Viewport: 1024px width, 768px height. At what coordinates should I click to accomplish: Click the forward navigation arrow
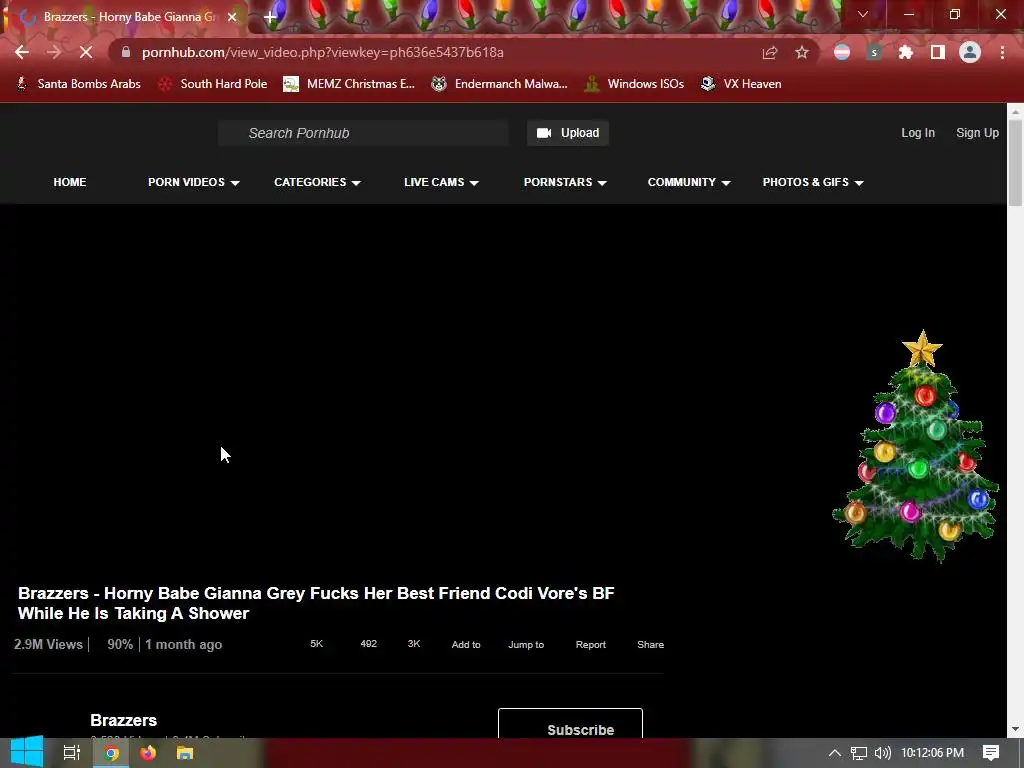point(54,52)
